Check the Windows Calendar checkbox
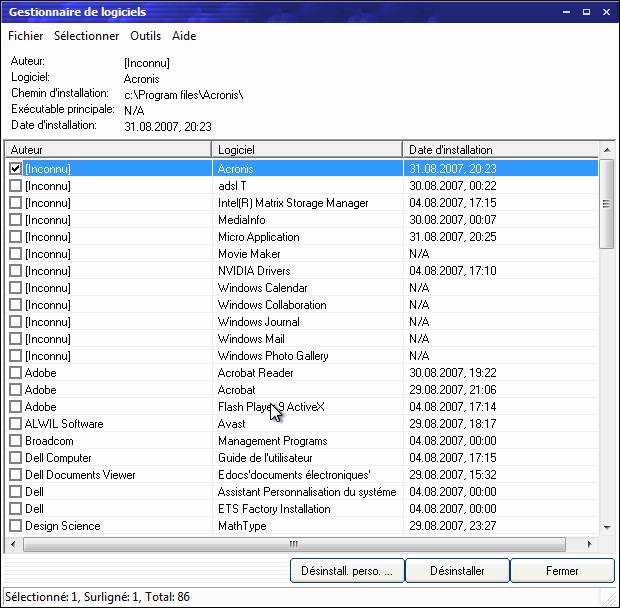Image resolution: width=620 pixels, height=608 pixels. (x=15, y=288)
